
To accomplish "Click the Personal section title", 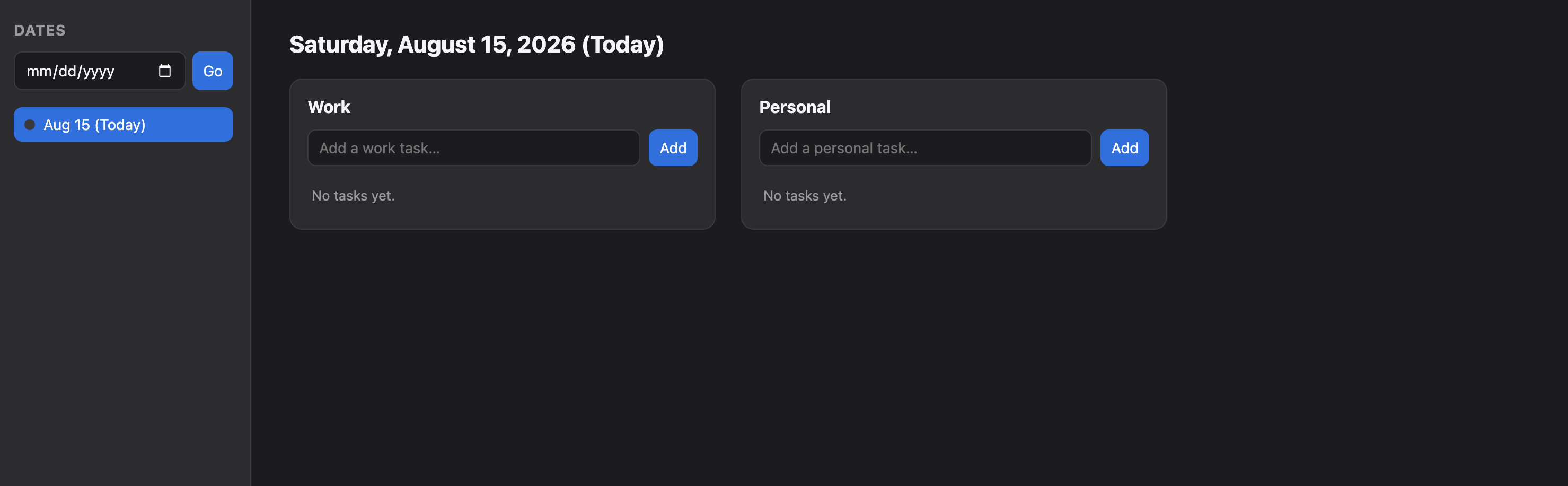I will pyautogui.click(x=795, y=107).
